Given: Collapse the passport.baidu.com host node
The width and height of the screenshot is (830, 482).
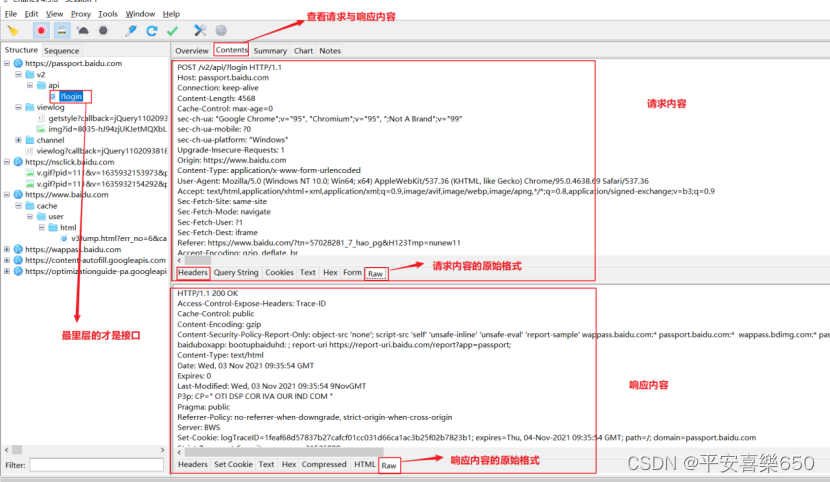Looking at the screenshot, I should point(7,63).
